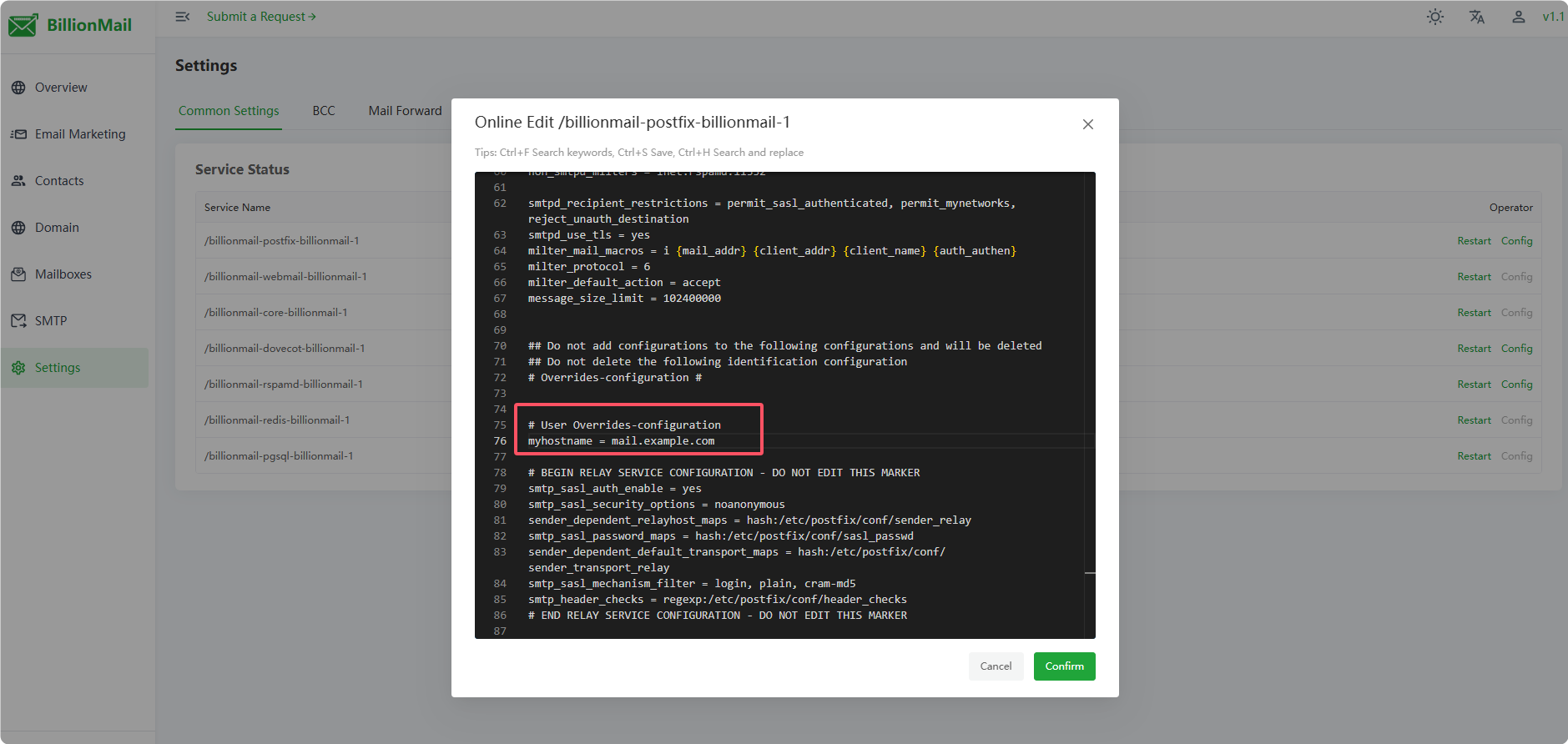Place cursor on myhostname = mail.example.com line

pos(621,441)
